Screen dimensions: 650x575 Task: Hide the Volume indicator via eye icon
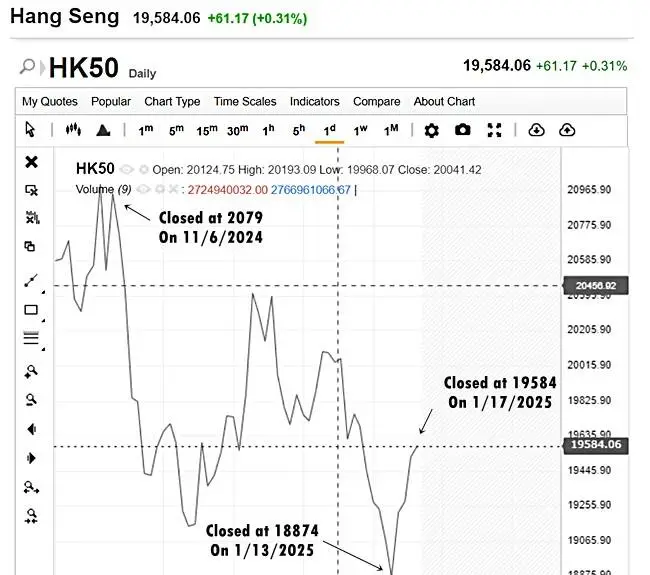[142, 189]
